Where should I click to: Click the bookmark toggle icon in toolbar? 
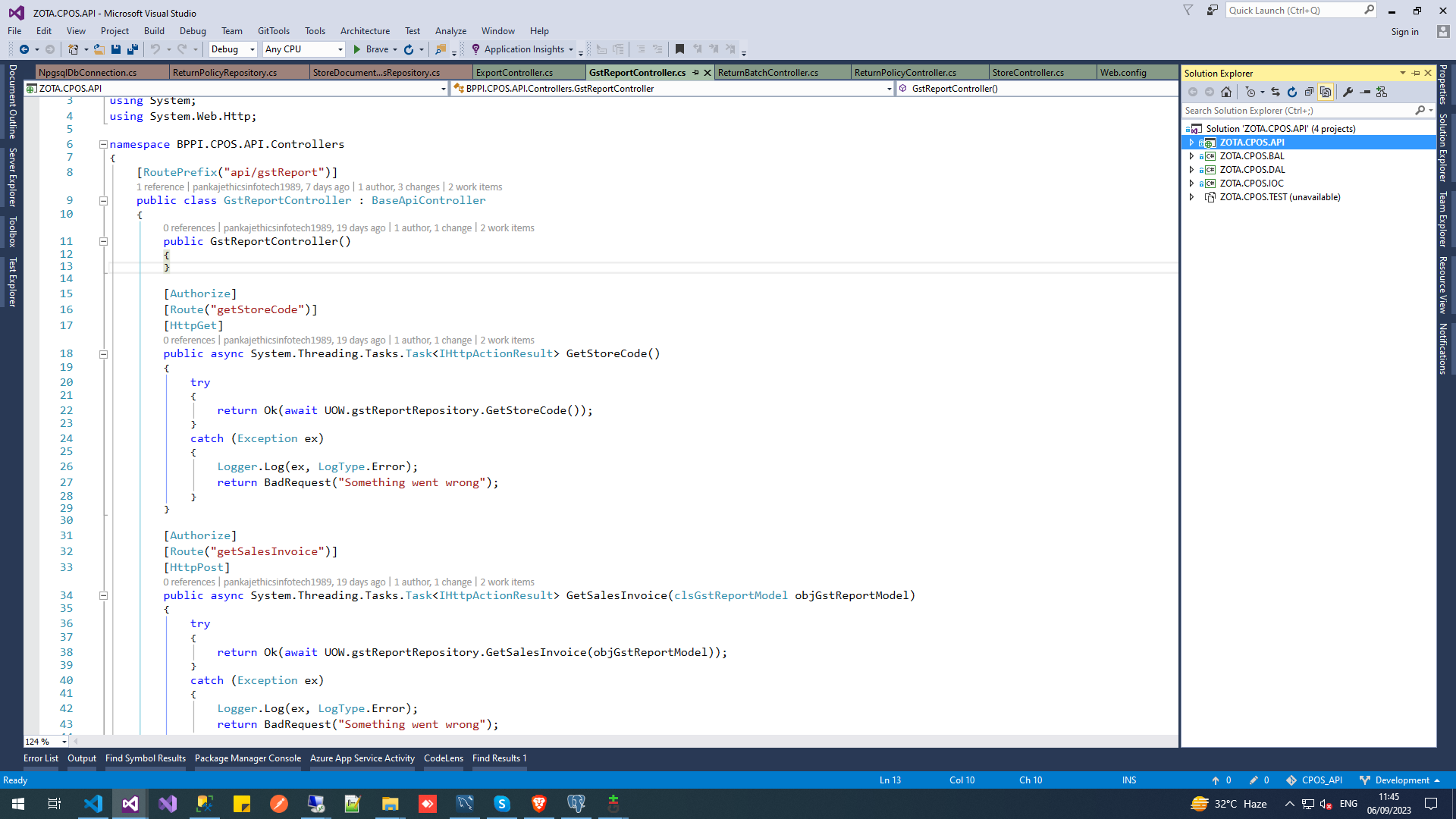coord(679,49)
